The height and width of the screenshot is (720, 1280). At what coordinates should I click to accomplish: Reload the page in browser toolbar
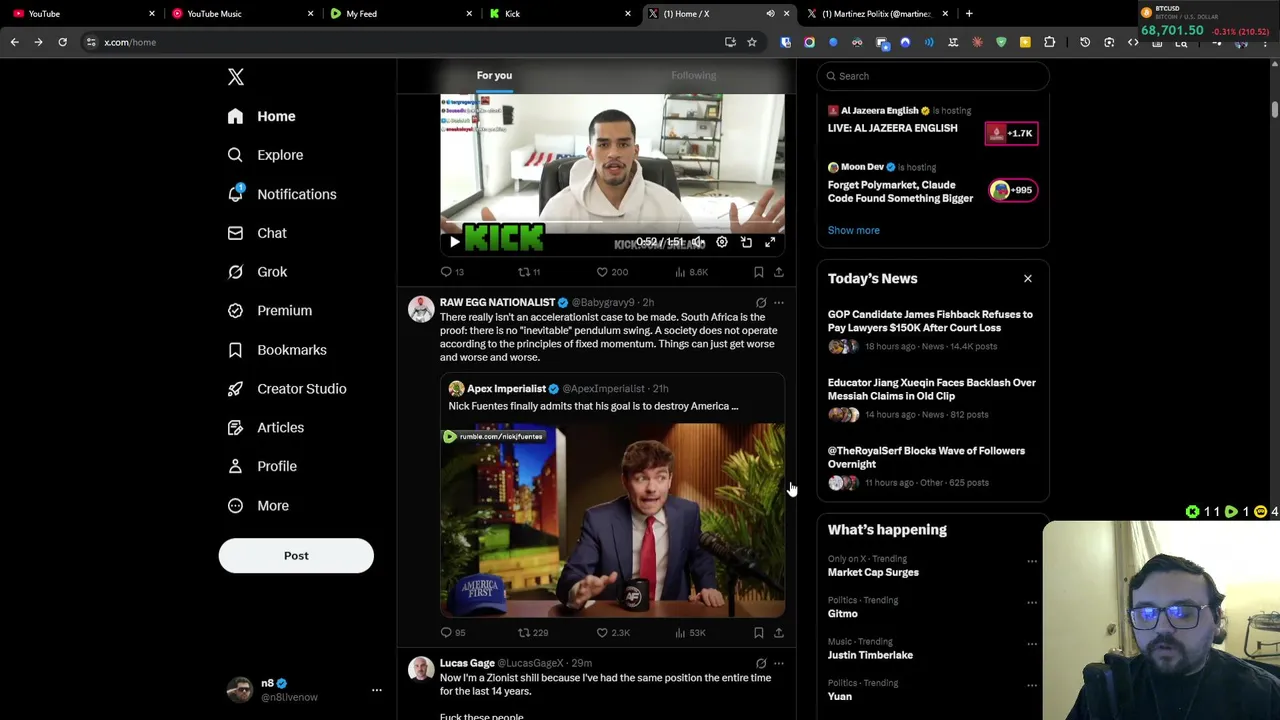[62, 42]
